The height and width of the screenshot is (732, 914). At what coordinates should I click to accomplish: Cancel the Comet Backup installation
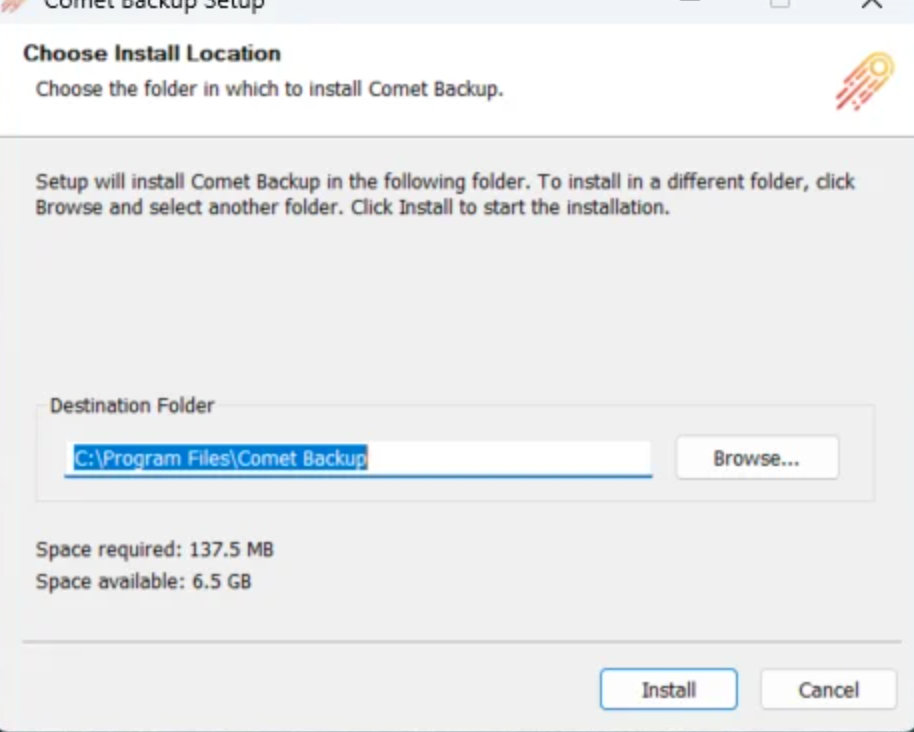pyautogui.click(x=827, y=689)
